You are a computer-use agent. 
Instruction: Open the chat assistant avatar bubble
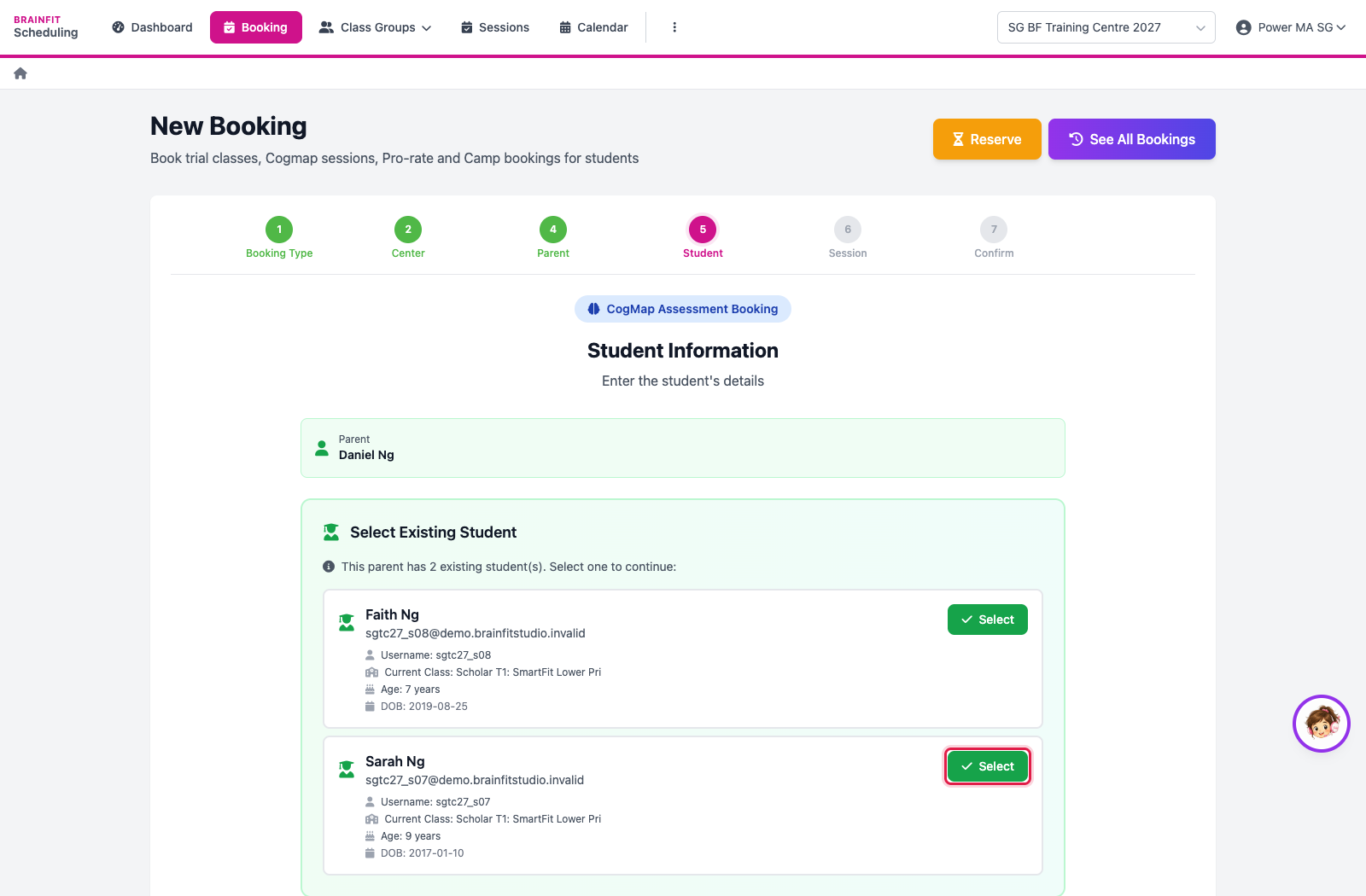coord(1321,724)
